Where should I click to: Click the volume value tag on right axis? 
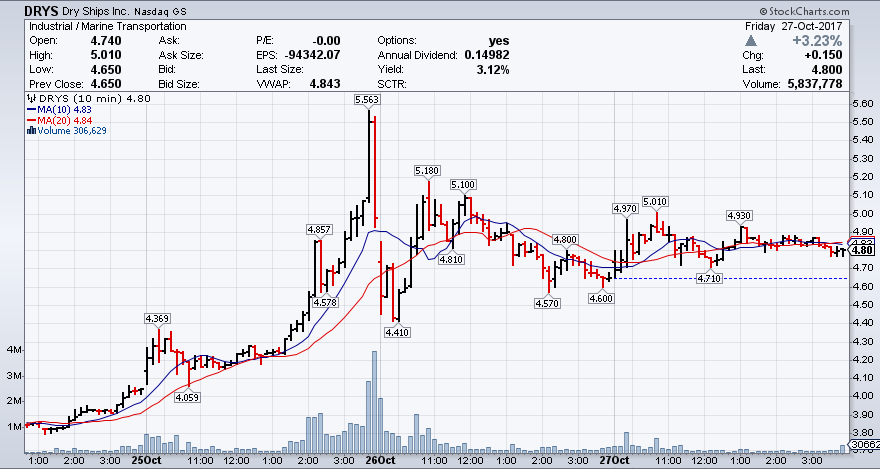click(863, 443)
